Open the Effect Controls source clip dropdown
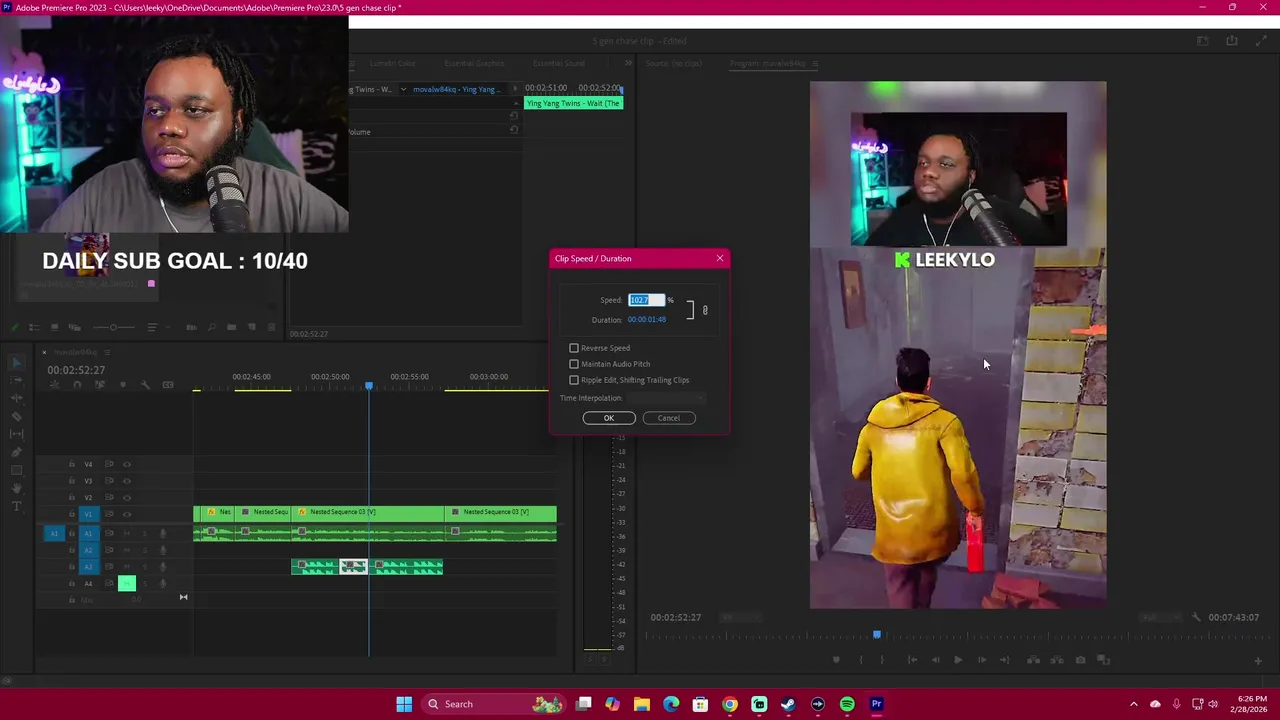 pos(403,89)
